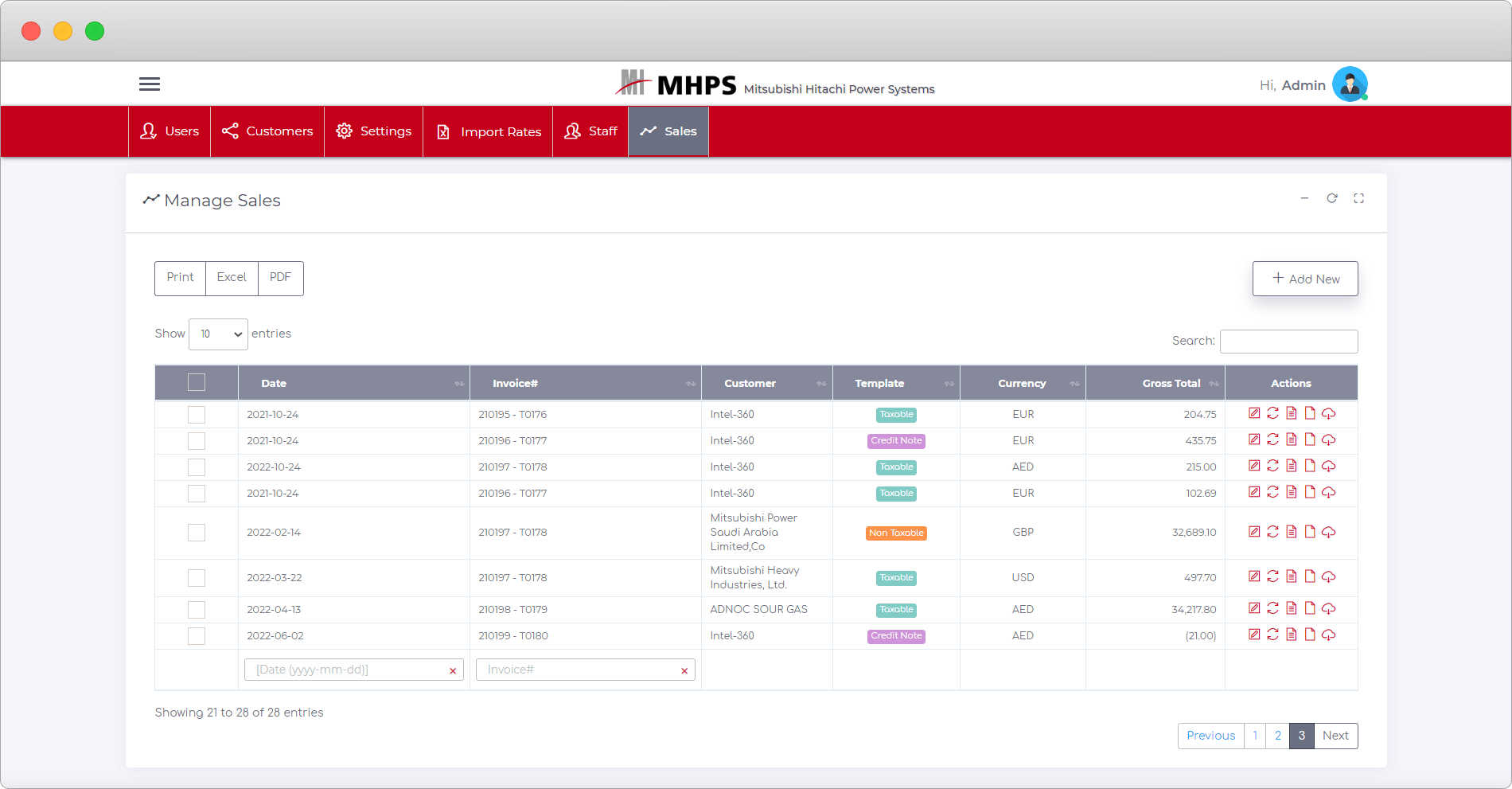Check the row dated 2022-06-02
The width and height of the screenshot is (1512, 789).
(197, 636)
